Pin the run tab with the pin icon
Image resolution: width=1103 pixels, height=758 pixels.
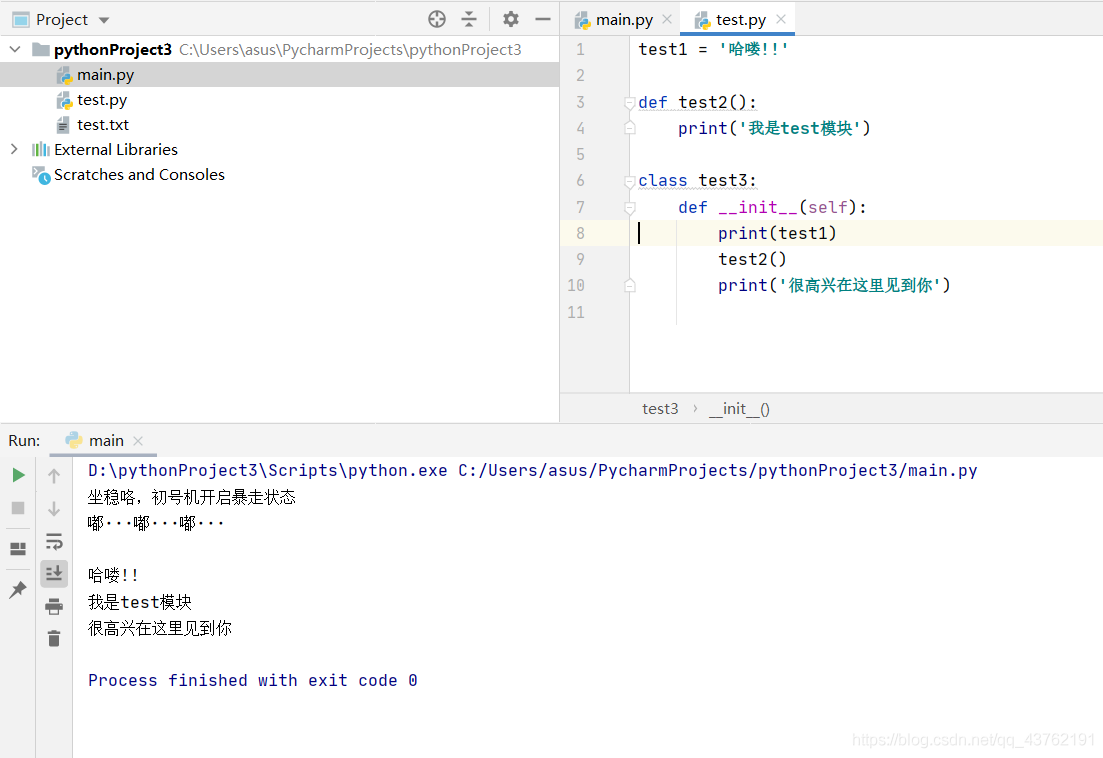click(18, 589)
